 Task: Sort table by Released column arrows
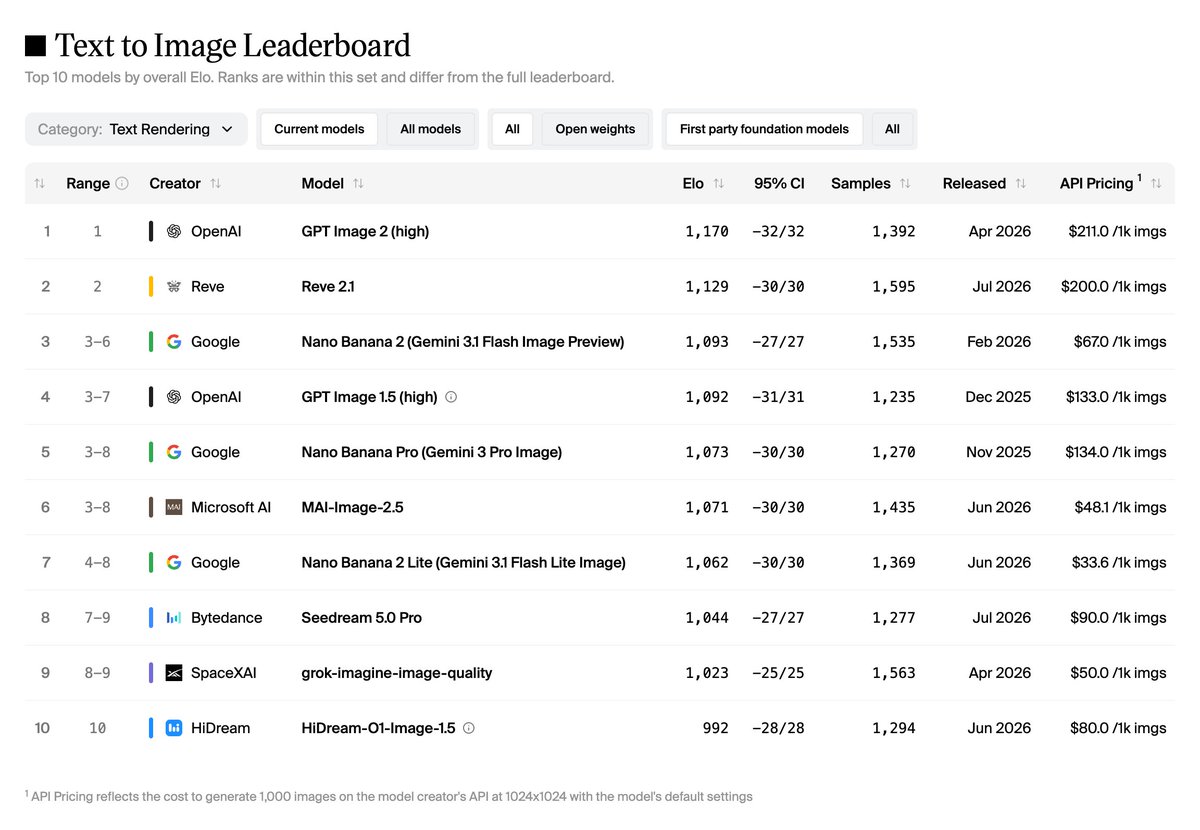tap(1020, 184)
